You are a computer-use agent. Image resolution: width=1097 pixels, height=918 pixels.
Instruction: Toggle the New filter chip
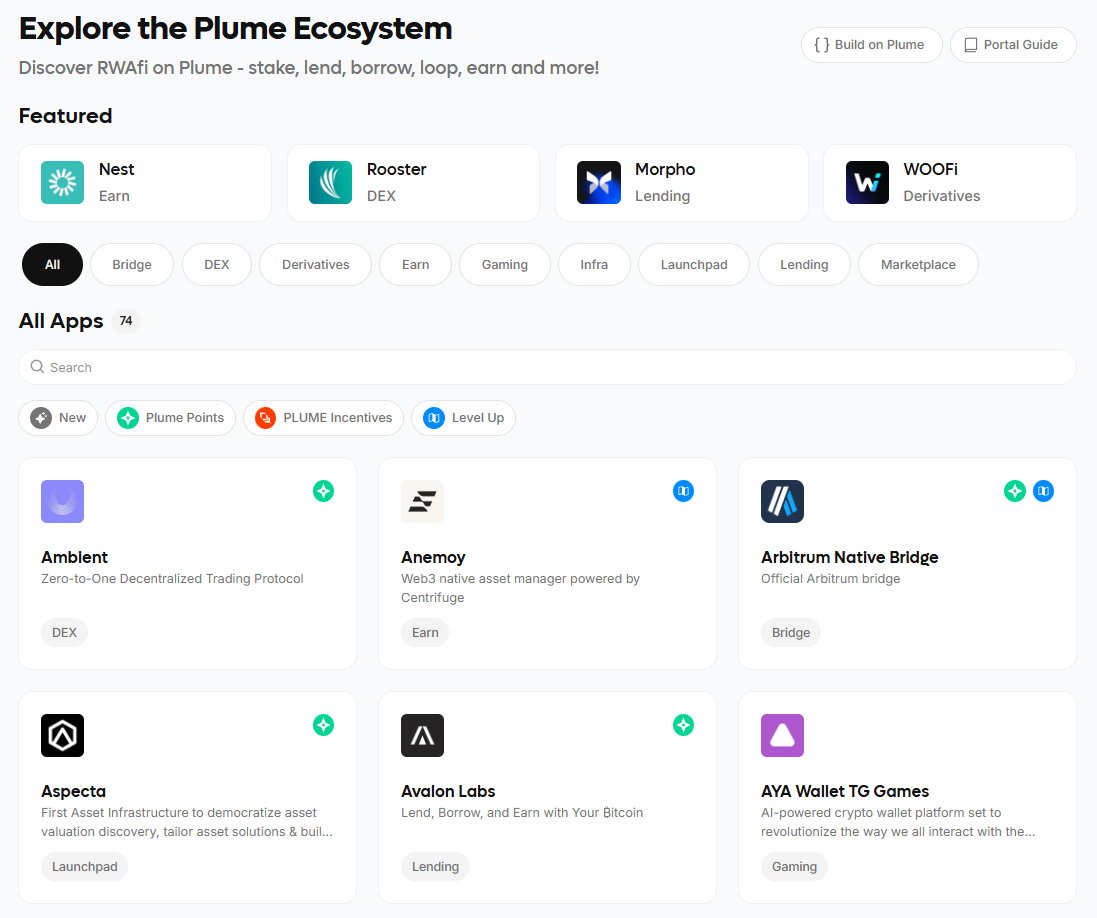[58, 418]
